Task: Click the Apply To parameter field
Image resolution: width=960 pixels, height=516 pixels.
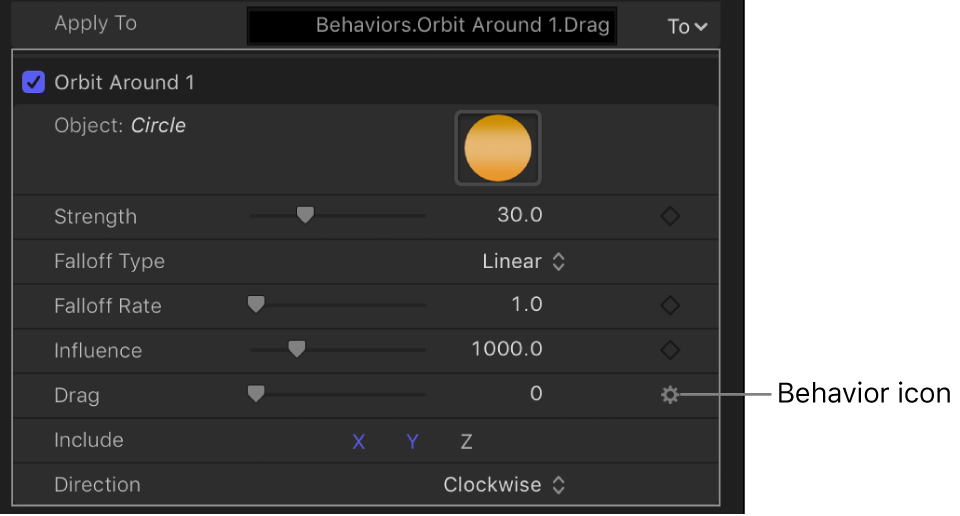Action: (x=432, y=26)
